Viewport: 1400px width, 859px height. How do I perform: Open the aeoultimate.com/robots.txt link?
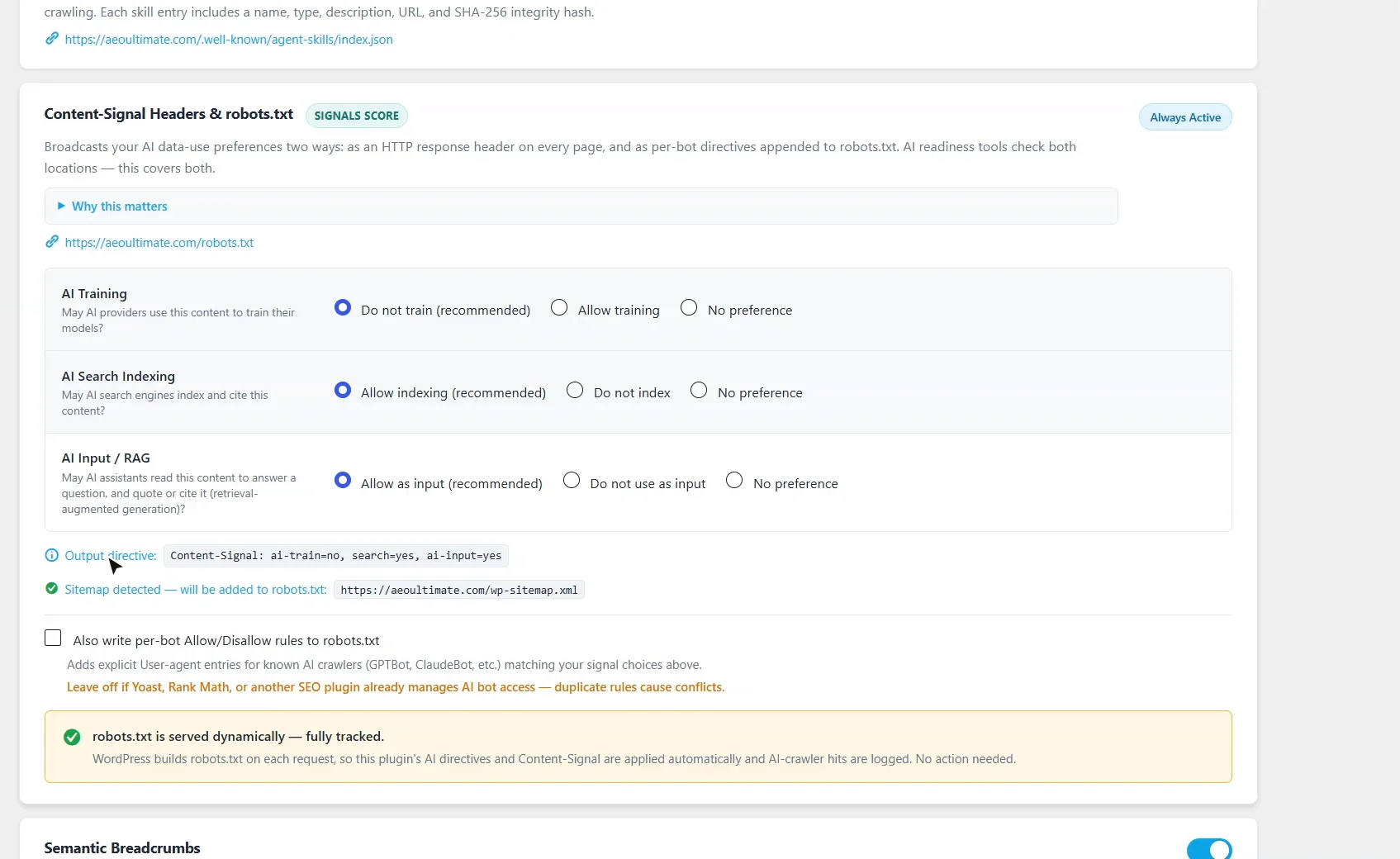pos(159,243)
